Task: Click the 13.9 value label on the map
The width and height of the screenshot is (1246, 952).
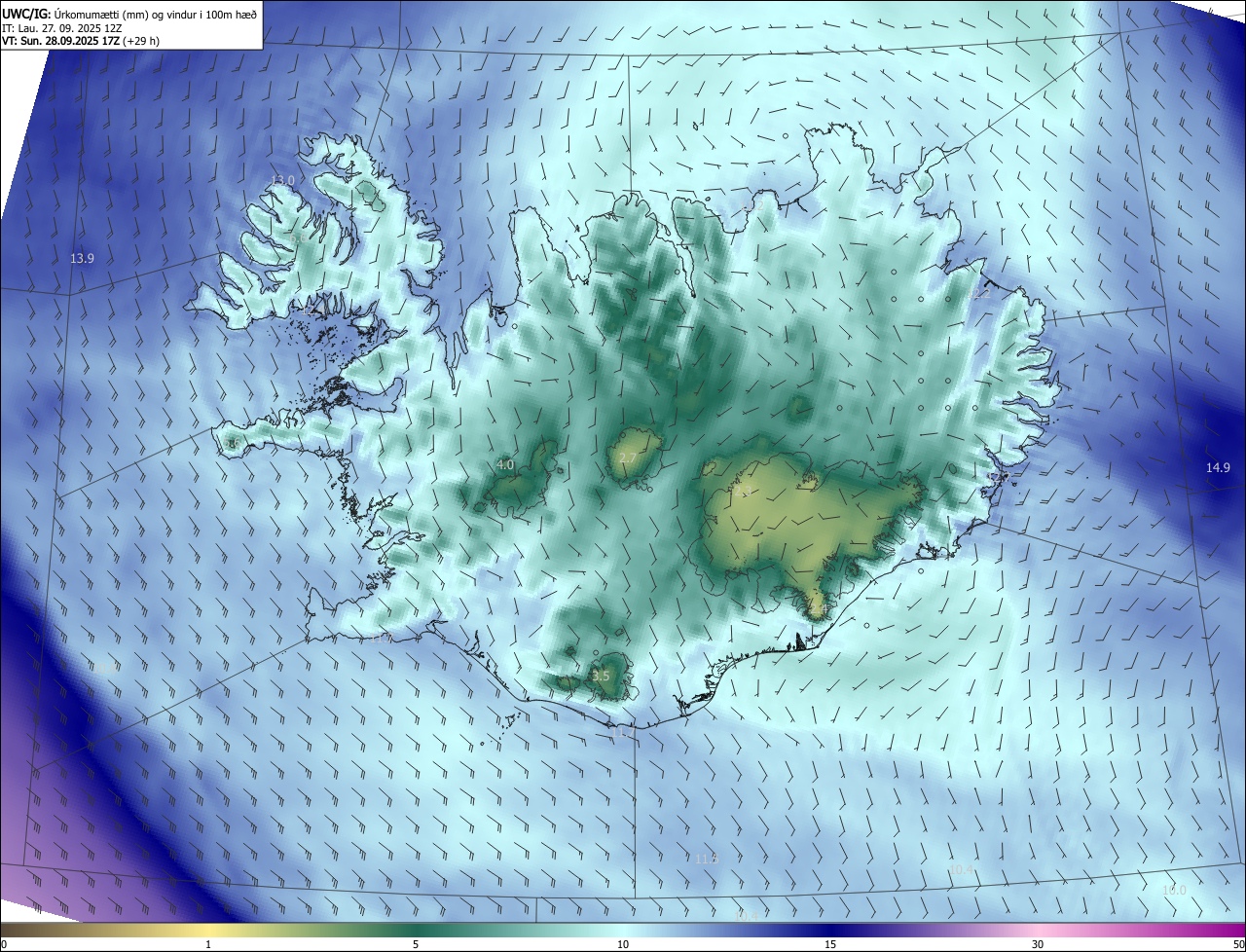Action: pos(83,259)
